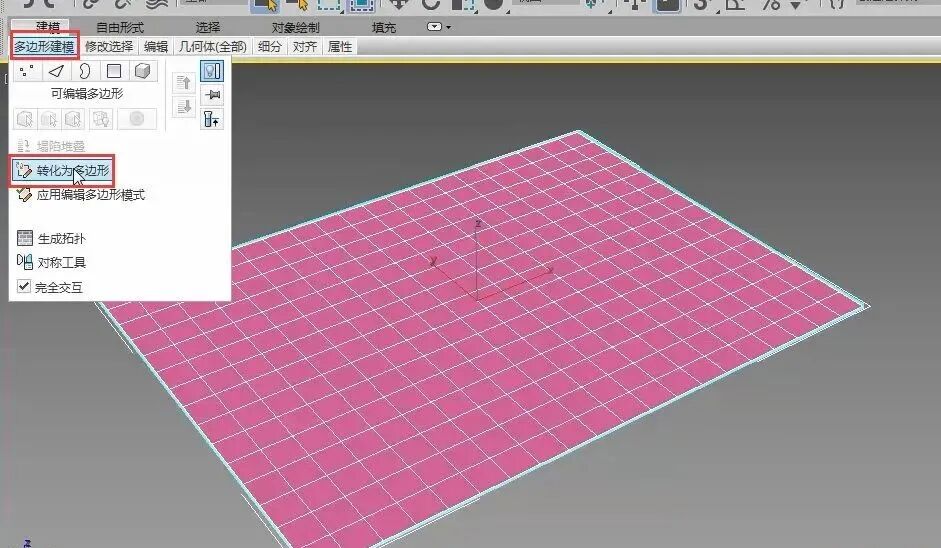The image size is (941, 548).
Task: Click Select Object cursor tool in toolbar
Action: [x=265, y=5]
